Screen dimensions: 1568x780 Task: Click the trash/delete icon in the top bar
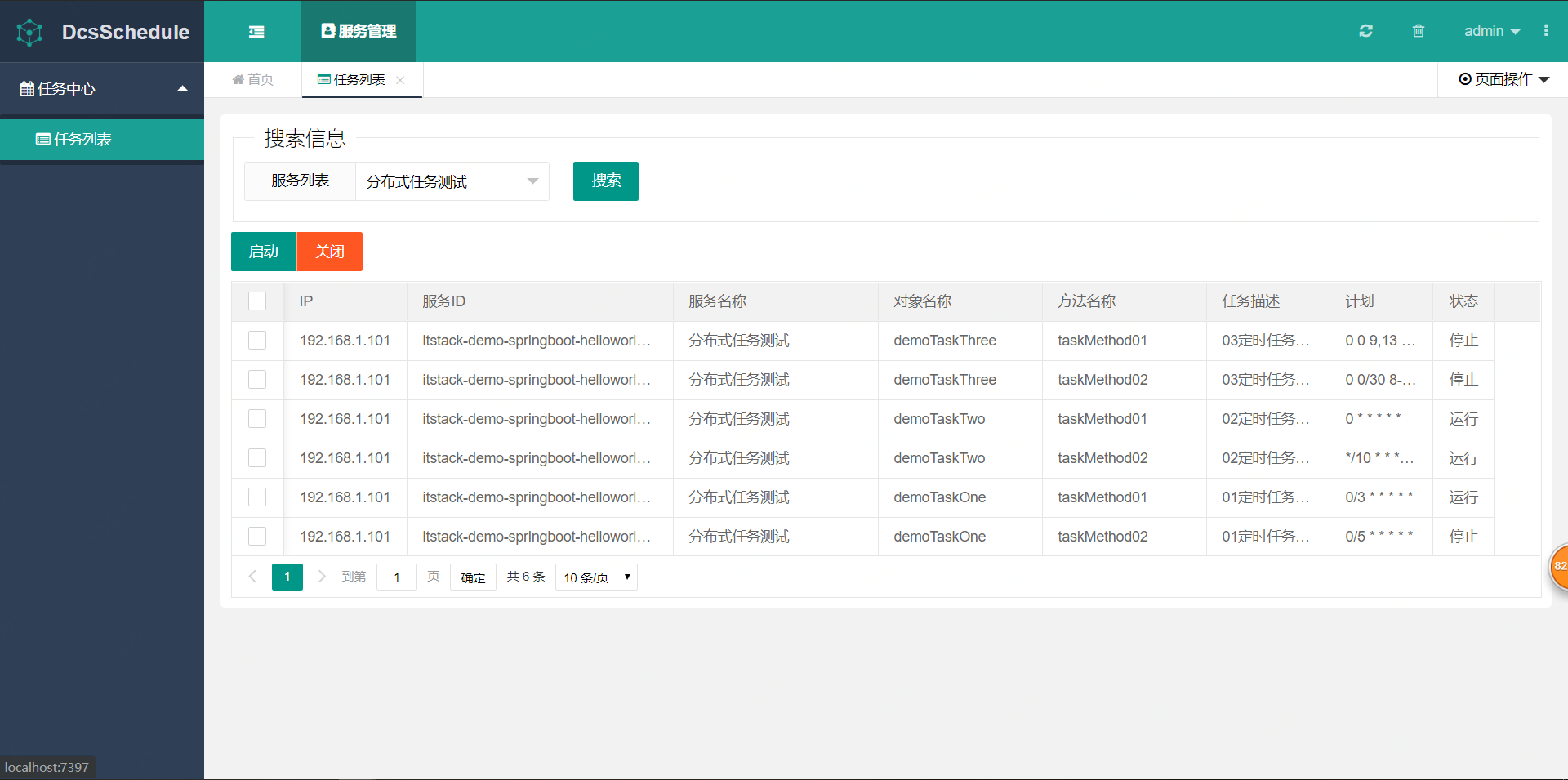(1418, 30)
